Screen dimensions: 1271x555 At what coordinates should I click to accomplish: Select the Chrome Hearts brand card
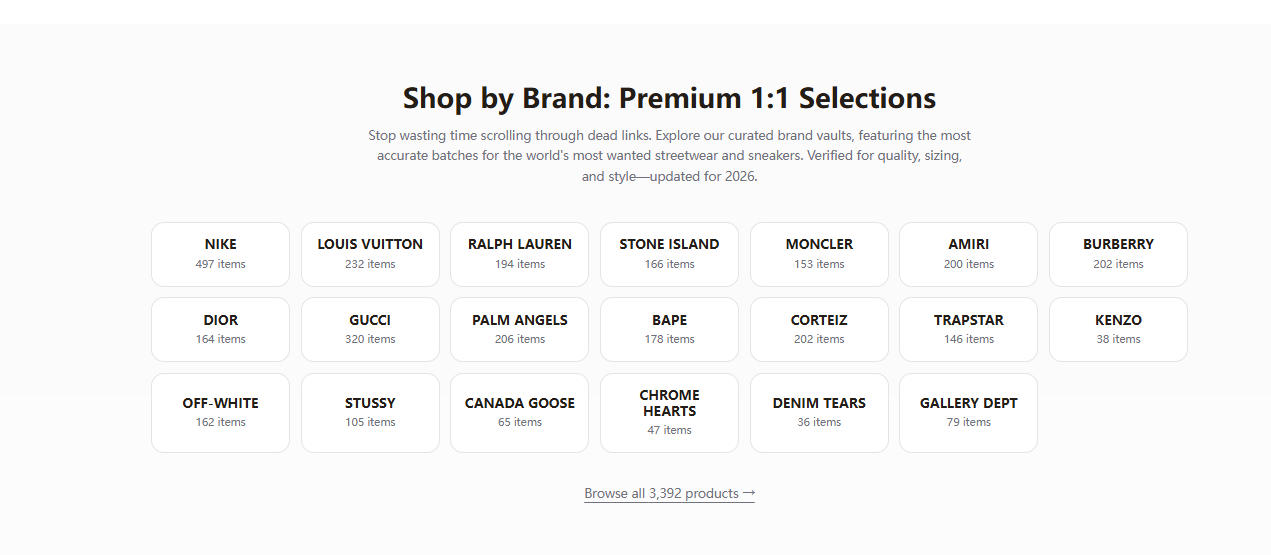(669, 412)
